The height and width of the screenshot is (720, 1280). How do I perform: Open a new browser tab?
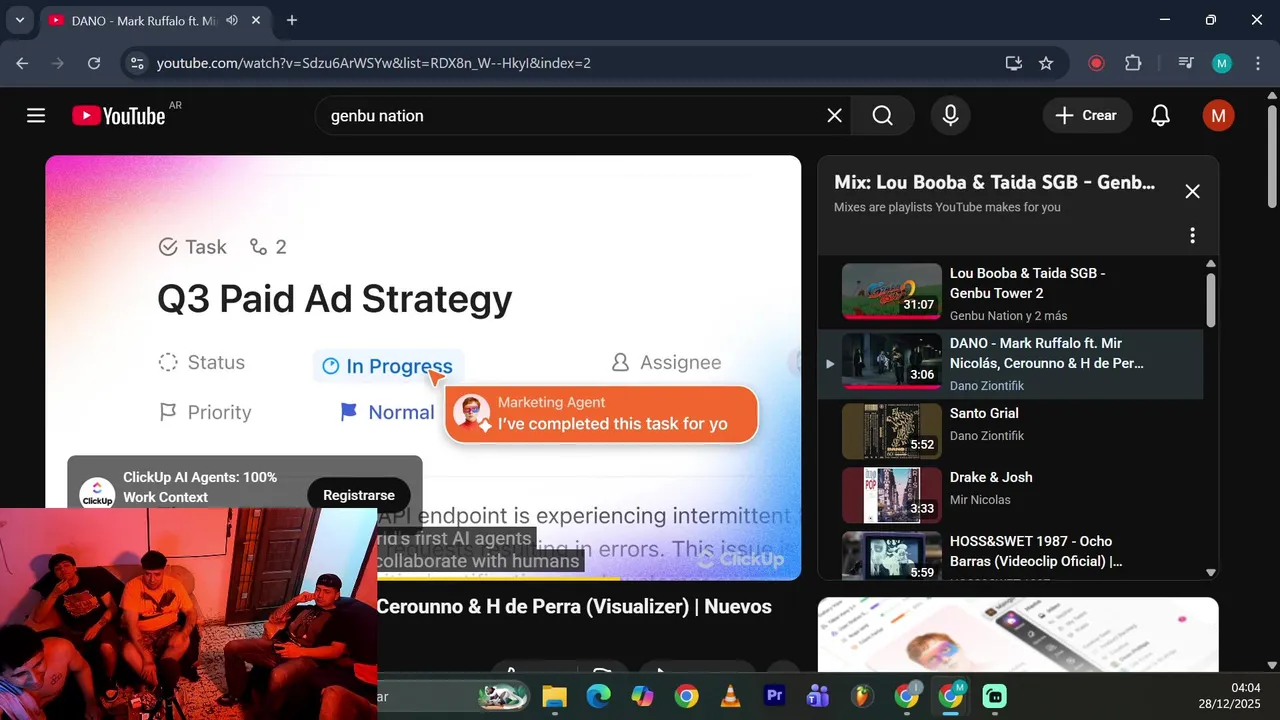[292, 20]
